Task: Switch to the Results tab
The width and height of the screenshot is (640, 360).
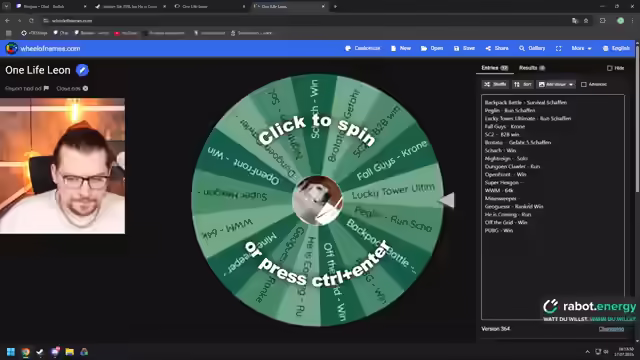Action: (532, 68)
